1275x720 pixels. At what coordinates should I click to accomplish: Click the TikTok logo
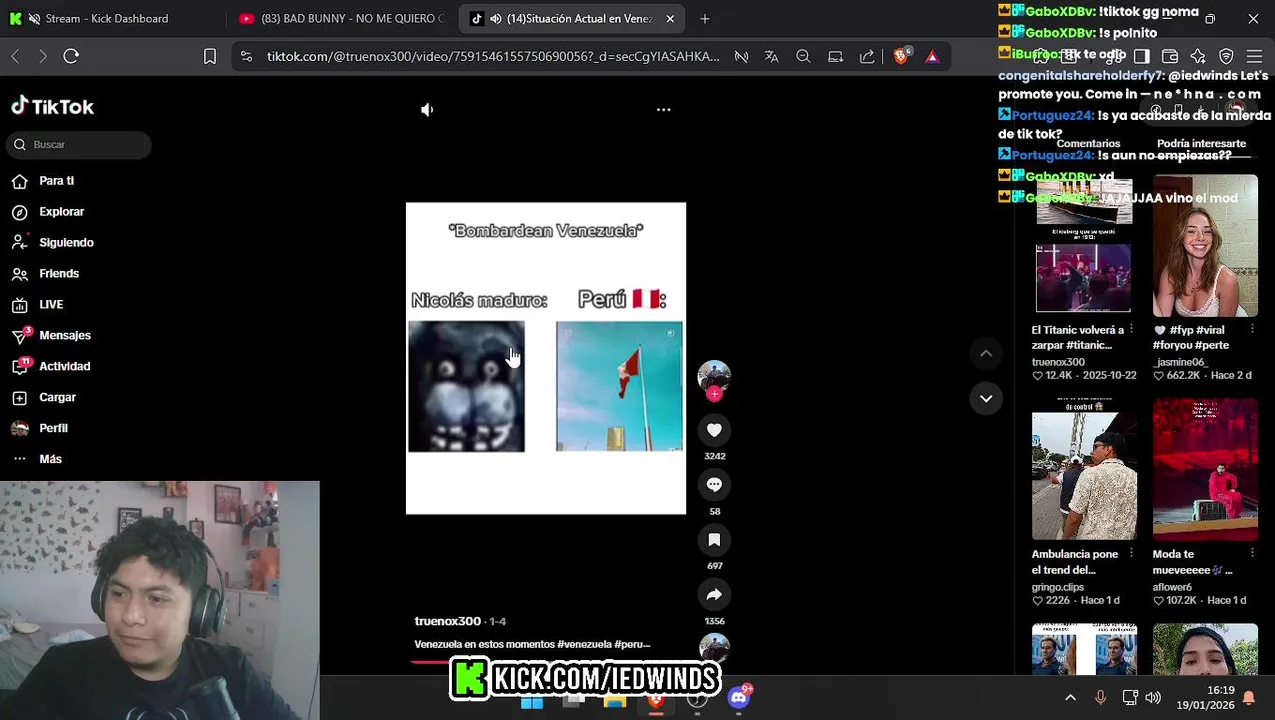[52, 106]
